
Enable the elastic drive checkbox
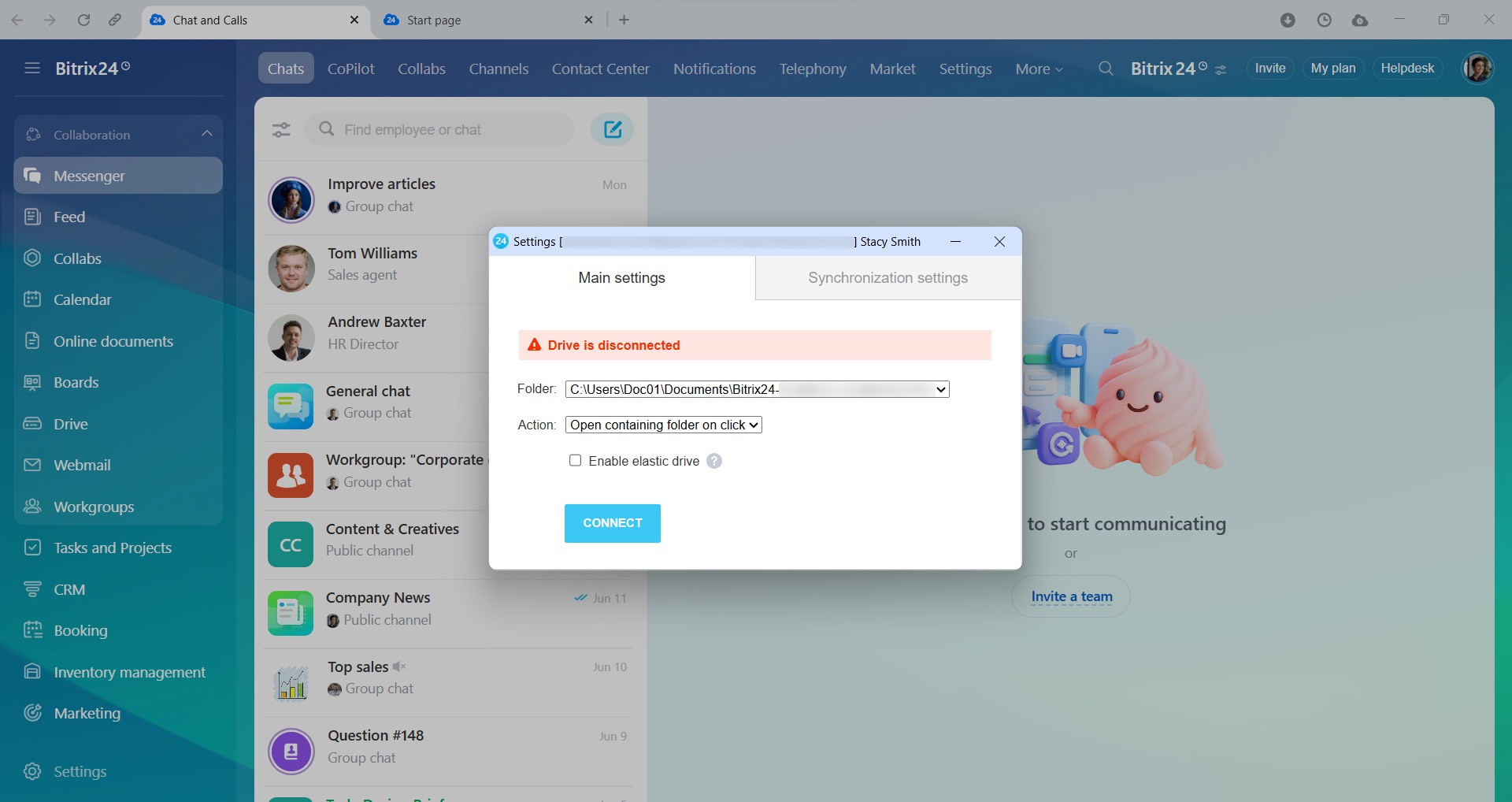click(x=576, y=461)
